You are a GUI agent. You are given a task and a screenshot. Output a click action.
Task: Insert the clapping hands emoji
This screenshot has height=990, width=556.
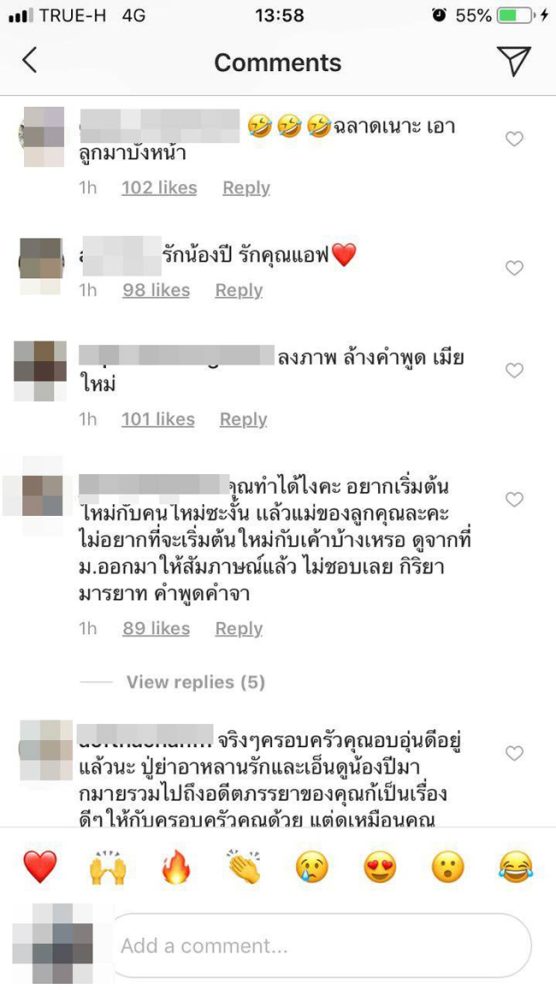(244, 866)
